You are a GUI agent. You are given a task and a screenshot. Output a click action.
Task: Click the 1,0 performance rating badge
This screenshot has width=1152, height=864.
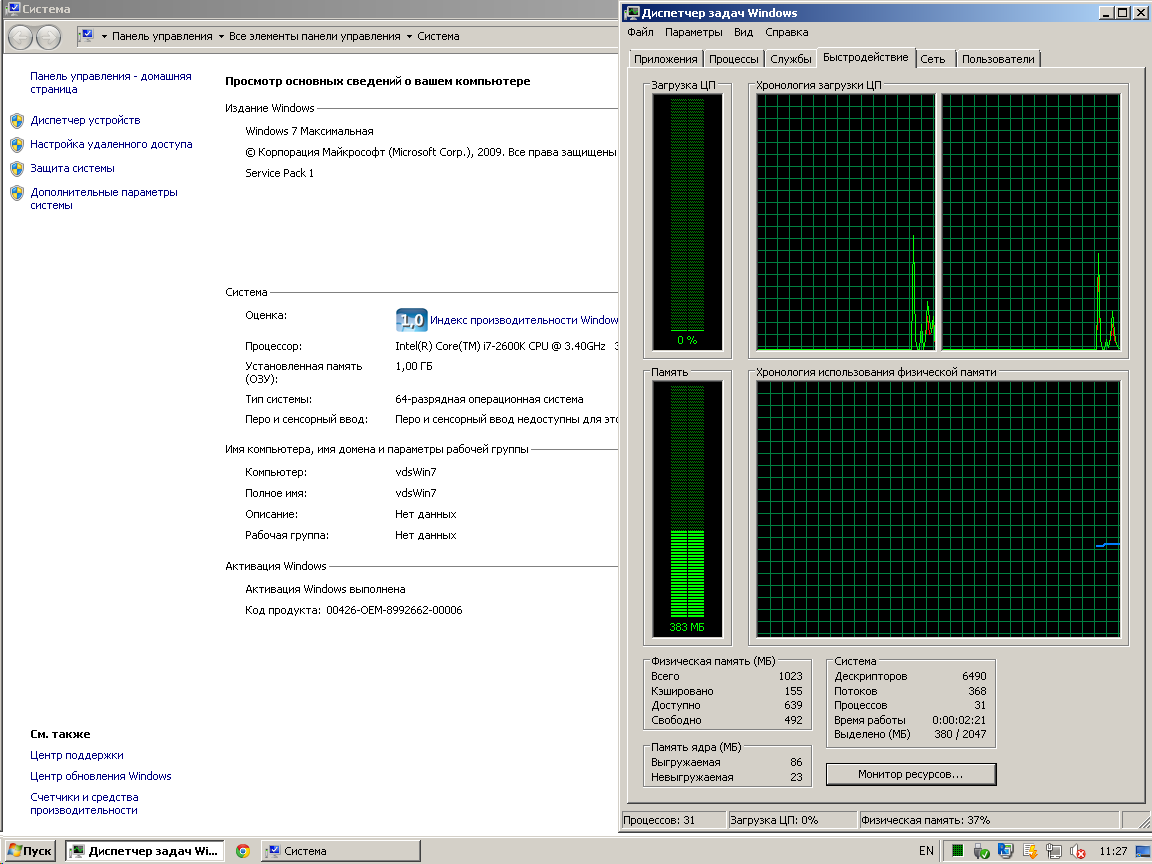[x=411, y=320]
